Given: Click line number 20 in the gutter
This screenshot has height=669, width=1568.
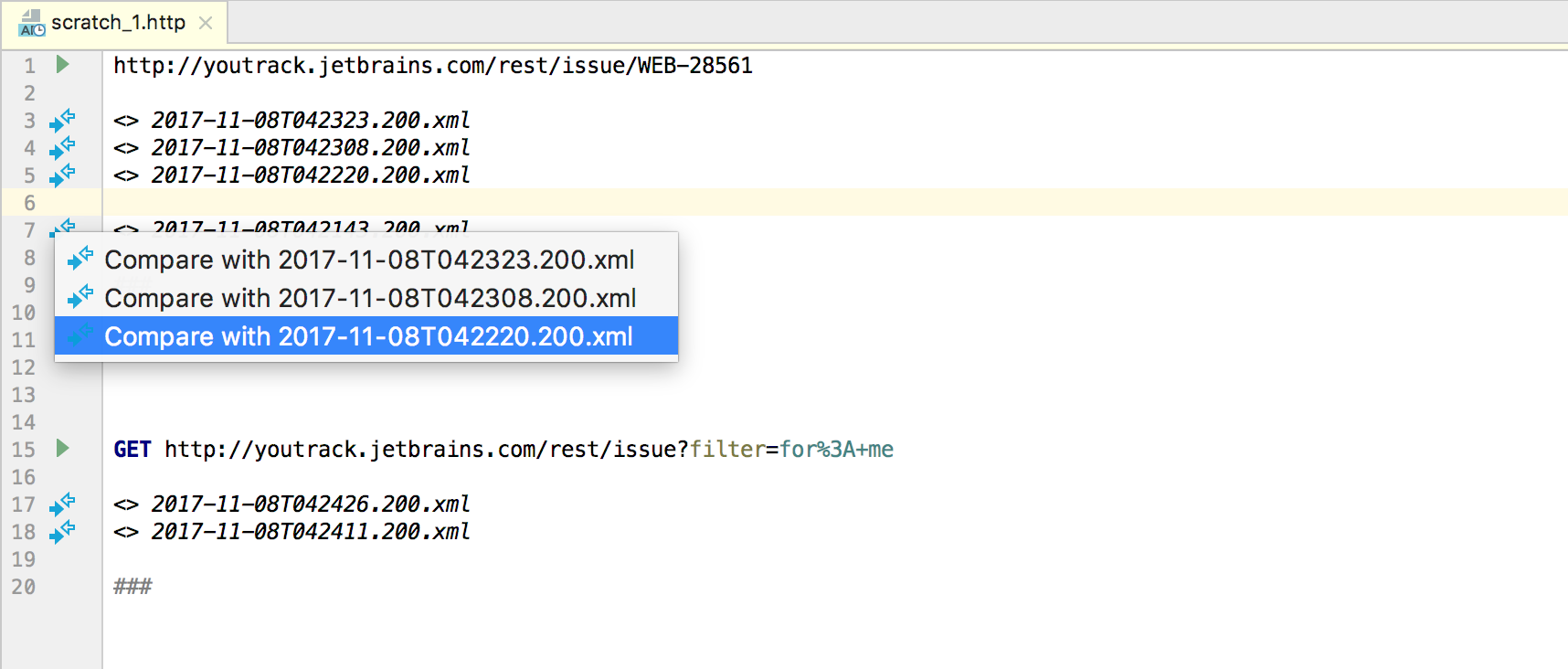Looking at the screenshot, I should coord(24,587).
